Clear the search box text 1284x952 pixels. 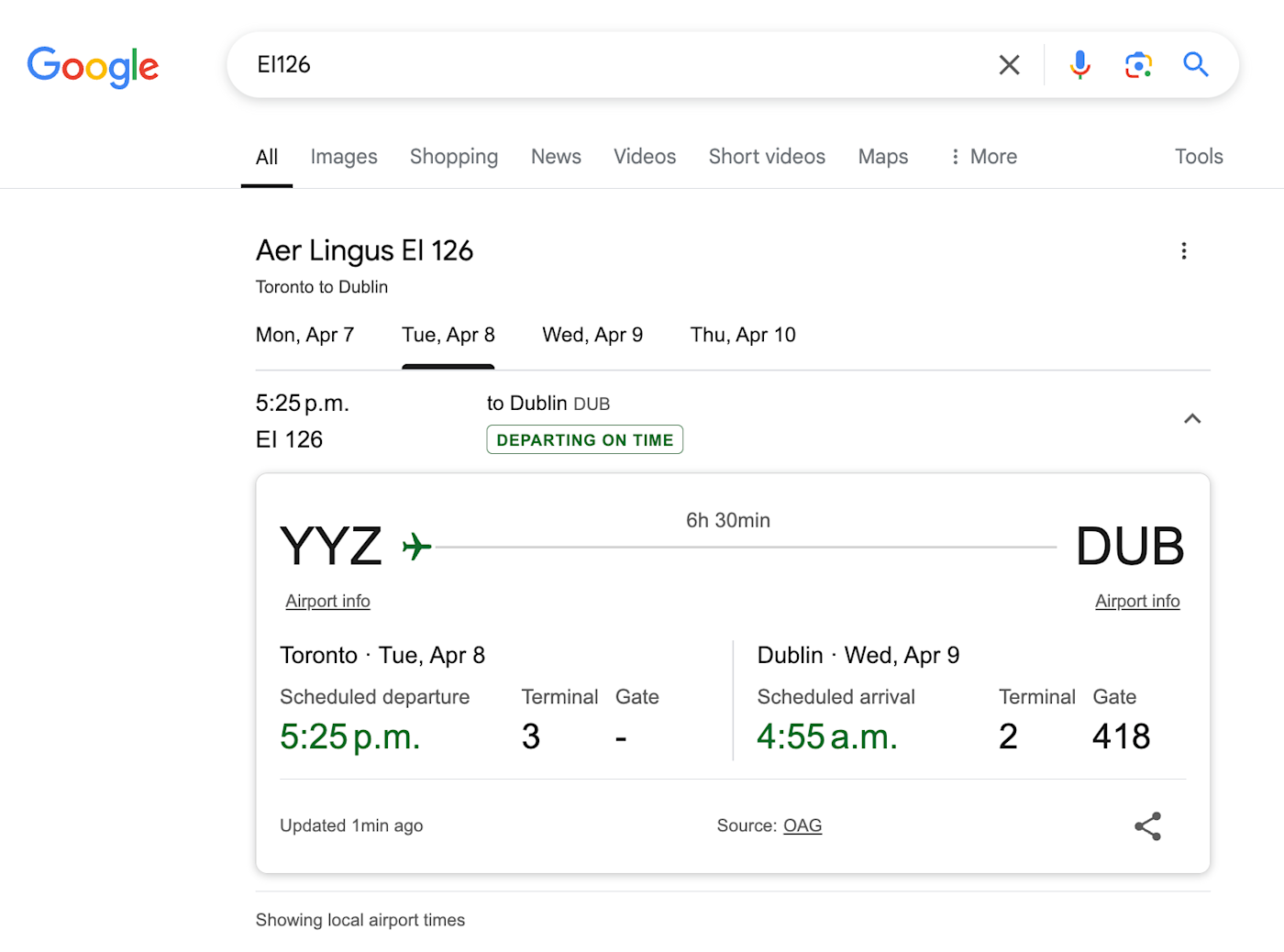click(1009, 65)
